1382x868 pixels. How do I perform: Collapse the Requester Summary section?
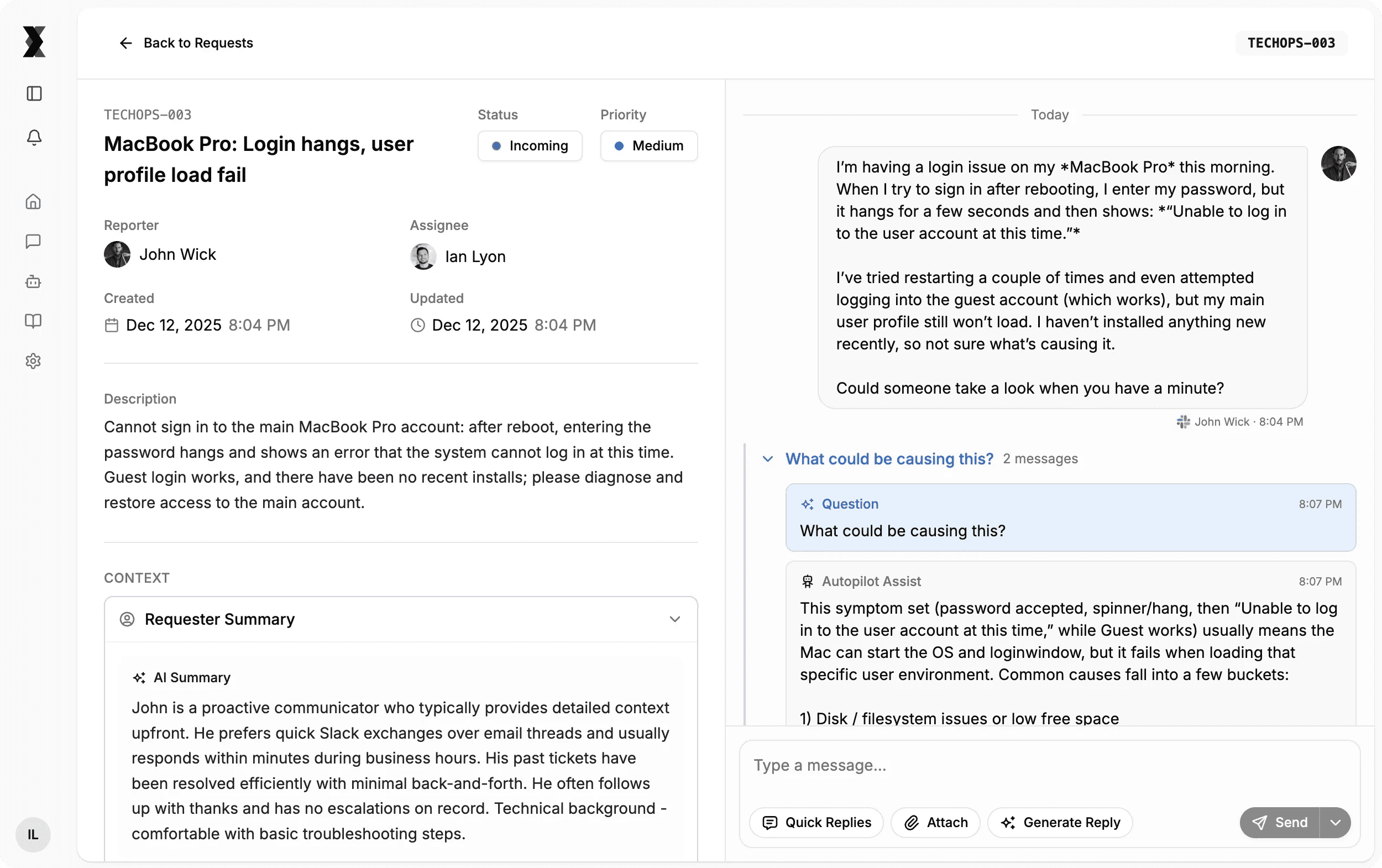pos(674,619)
